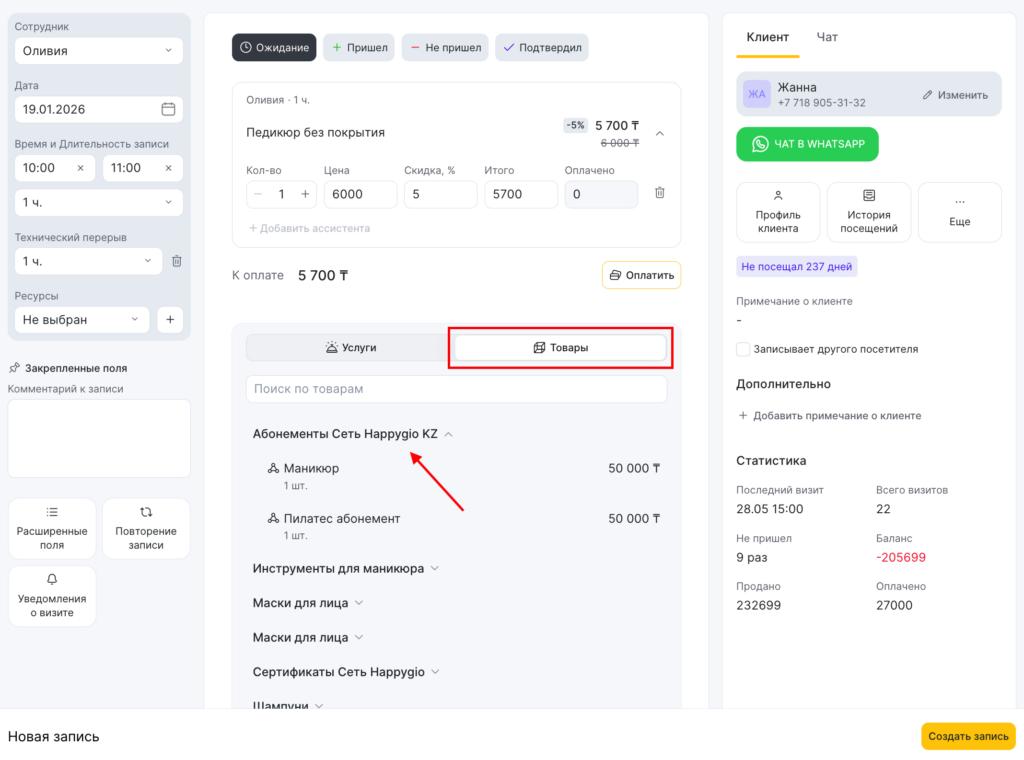Switch to the Услуги tab

click(x=349, y=348)
